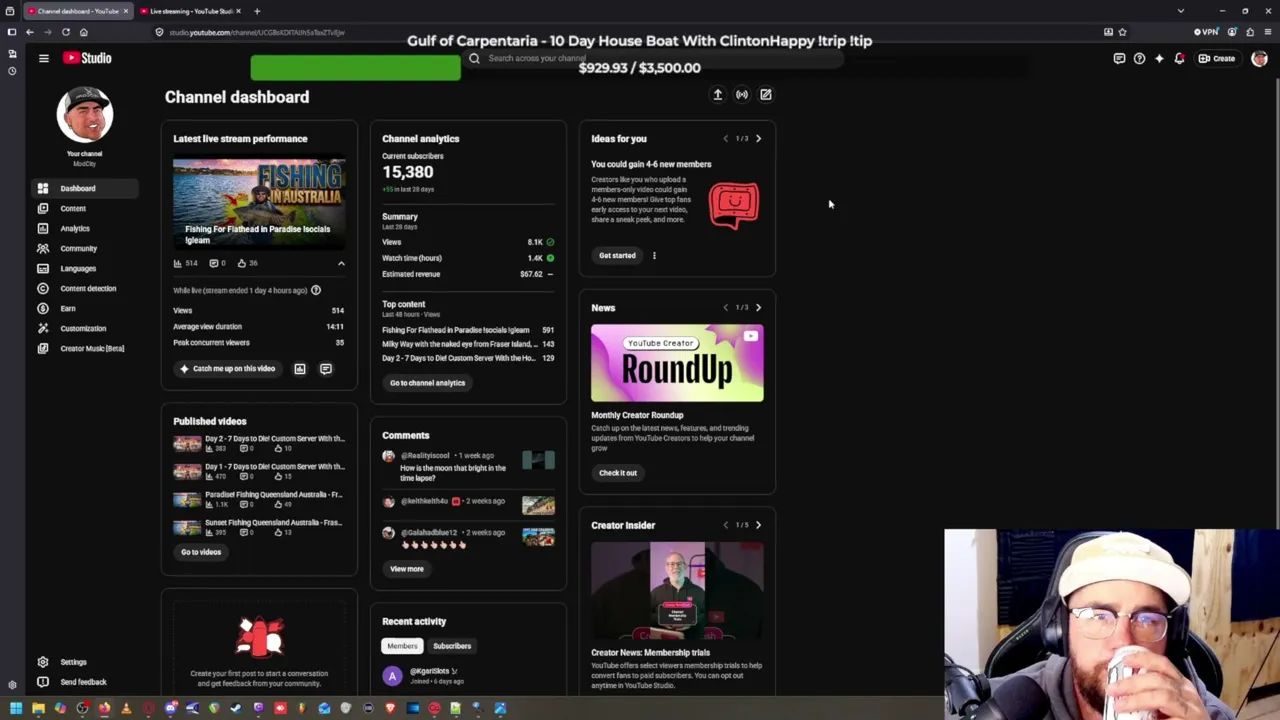Image resolution: width=1280 pixels, height=720 pixels.
Task: Go to browser home icon
Action: pyautogui.click(x=84, y=32)
